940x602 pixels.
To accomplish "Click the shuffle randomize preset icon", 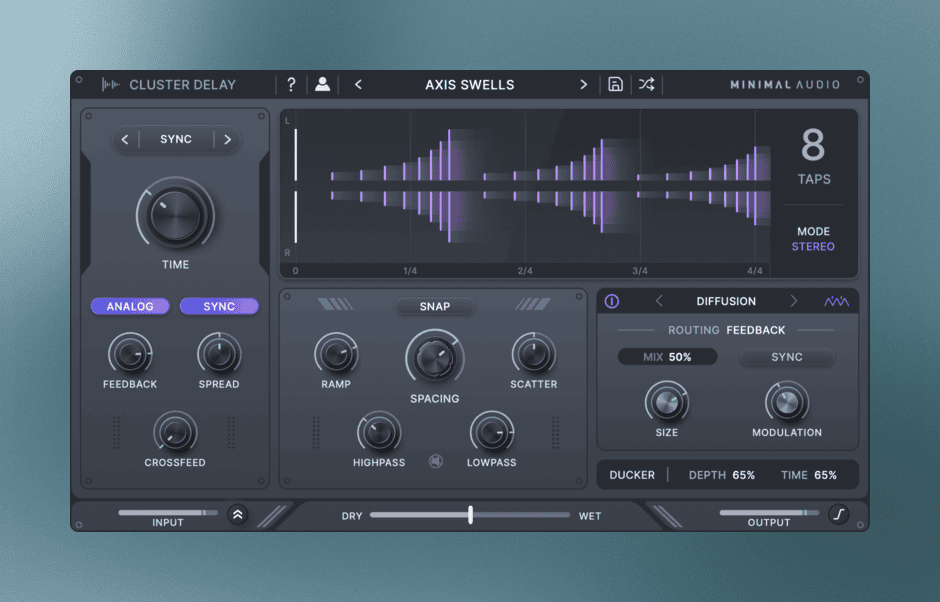I will point(647,85).
